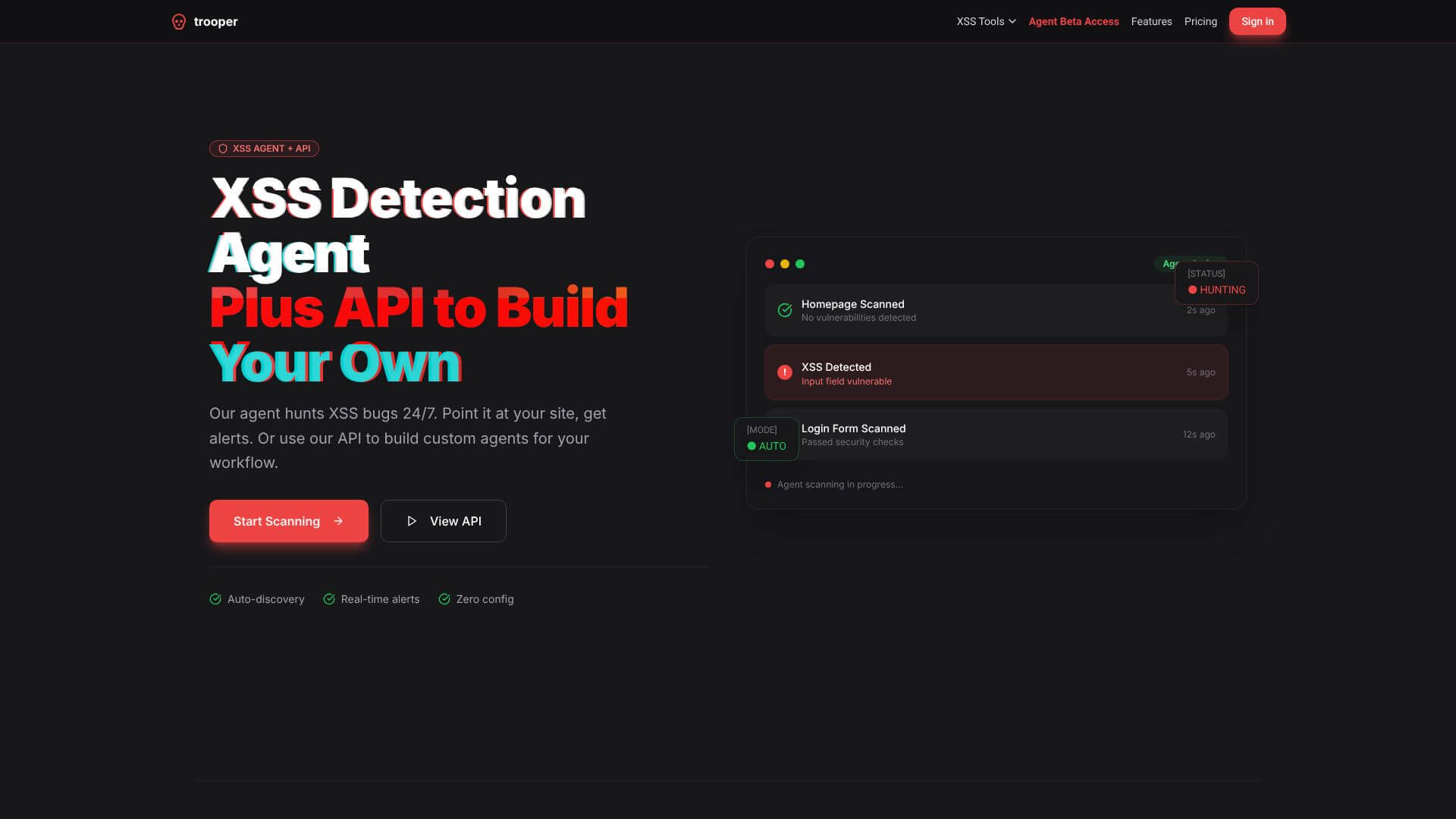Click the Zero config checkmark icon
The width and height of the screenshot is (1456, 819).
[x=444, y=599]
